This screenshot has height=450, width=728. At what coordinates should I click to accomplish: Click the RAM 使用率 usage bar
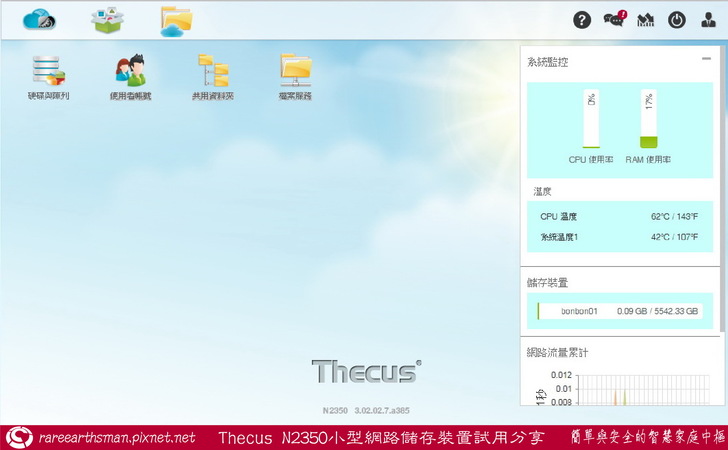tap(648, 120)
